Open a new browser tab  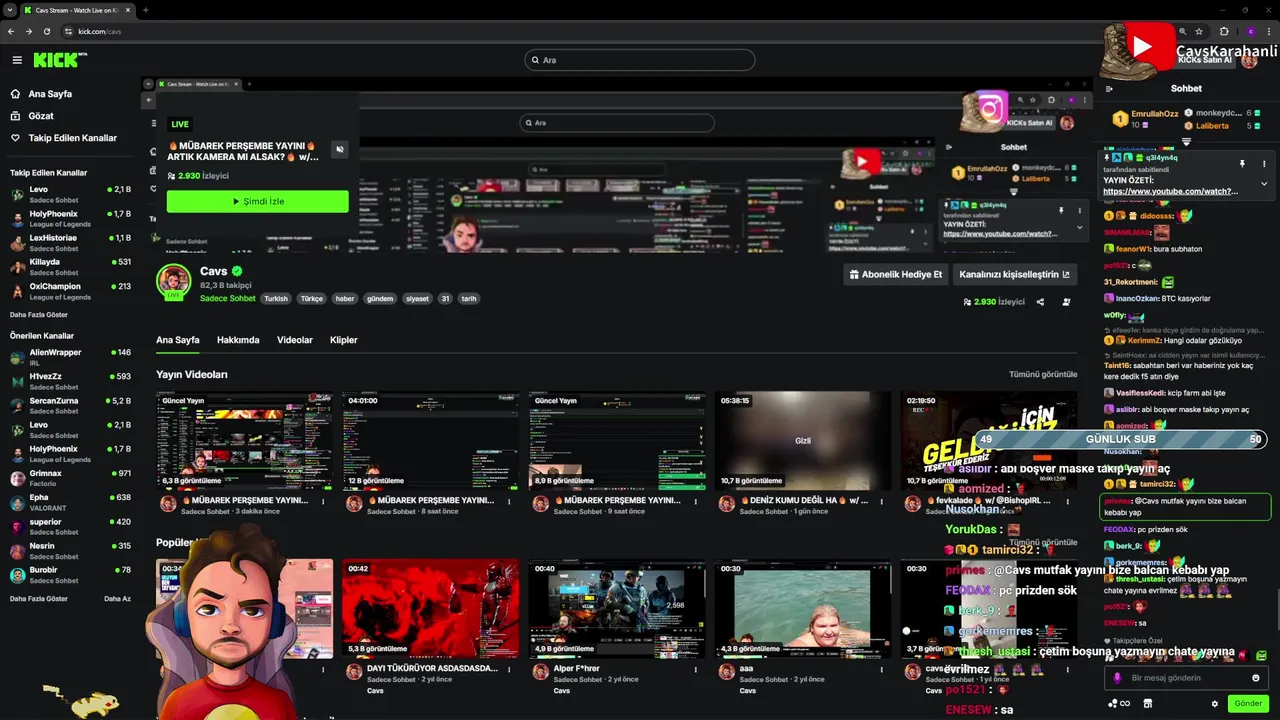(146, 10)
